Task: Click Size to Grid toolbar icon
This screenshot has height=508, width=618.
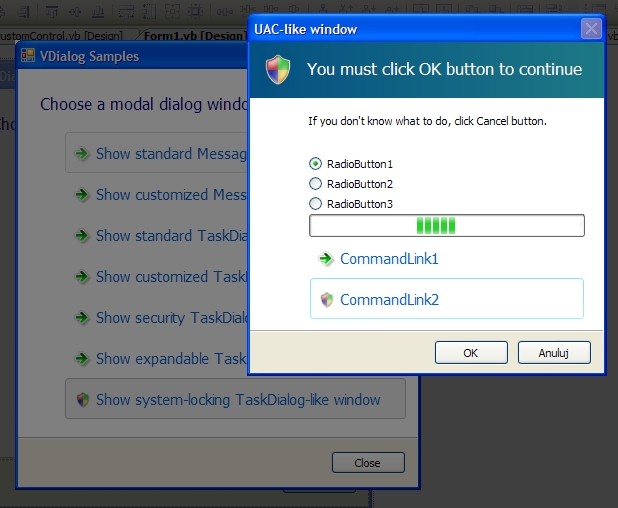Action: (195, 11)
